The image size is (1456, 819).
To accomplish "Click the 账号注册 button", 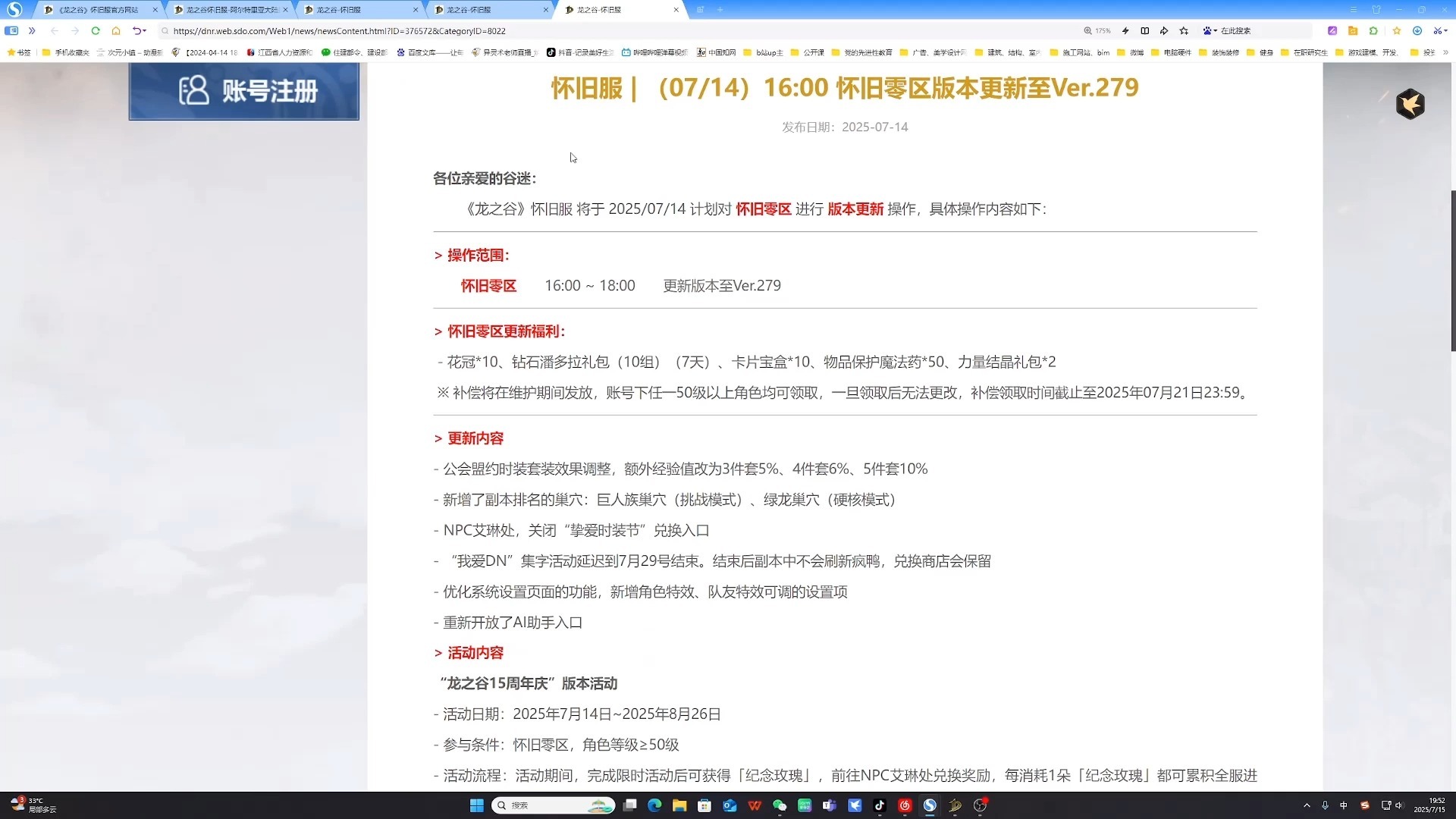I will tap(243, 91).
